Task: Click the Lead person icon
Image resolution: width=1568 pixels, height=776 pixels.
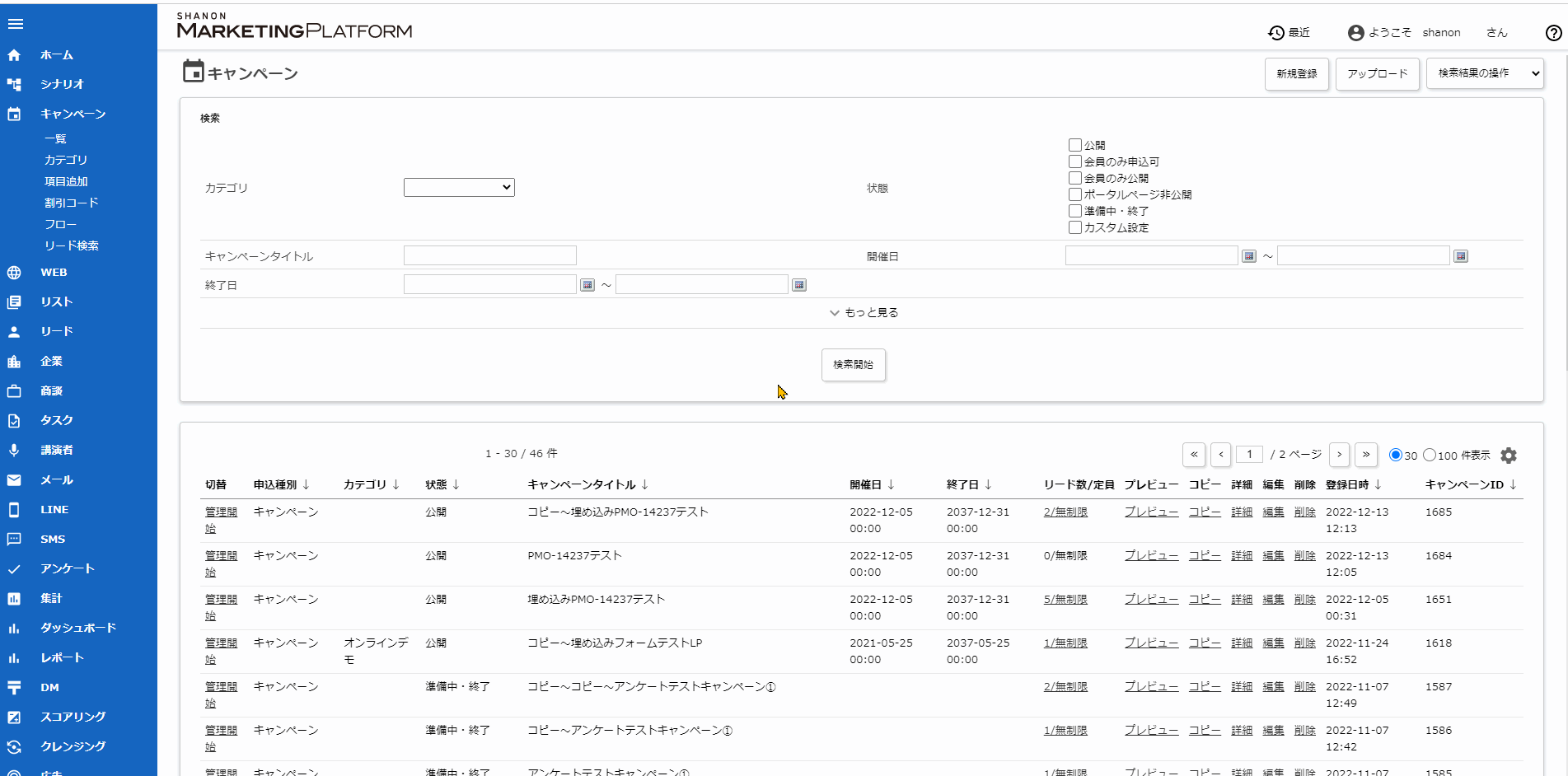Action: coord(14,332)
